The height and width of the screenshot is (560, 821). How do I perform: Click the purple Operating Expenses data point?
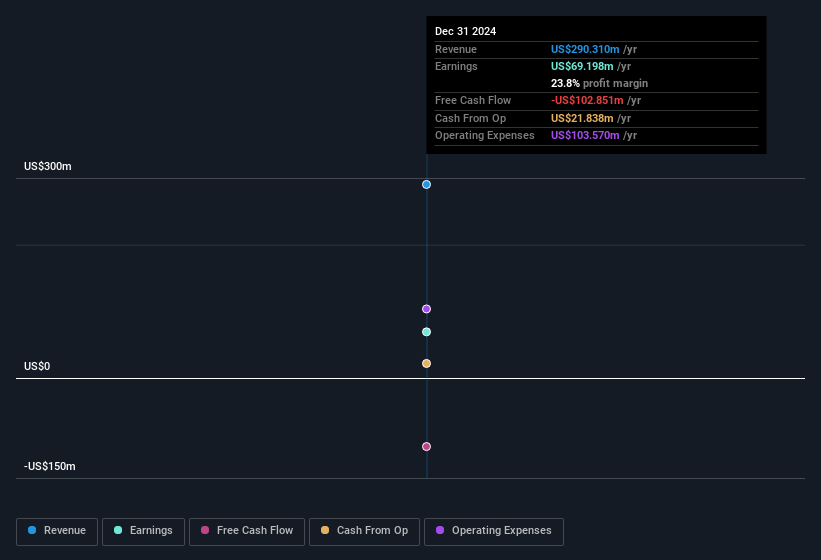[x=426, y=309]
